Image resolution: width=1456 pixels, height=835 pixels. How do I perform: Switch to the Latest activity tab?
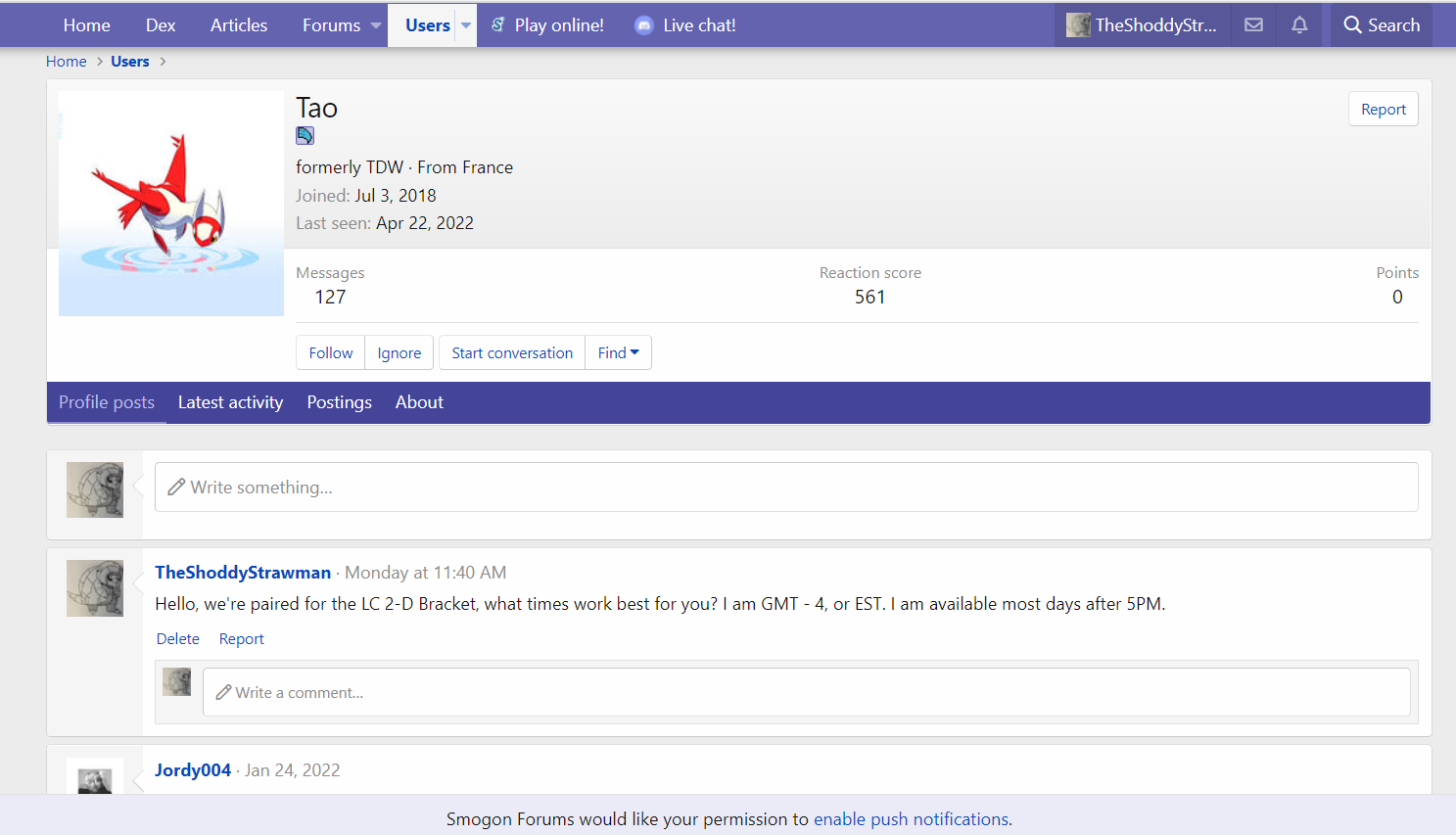pos(230,402)
